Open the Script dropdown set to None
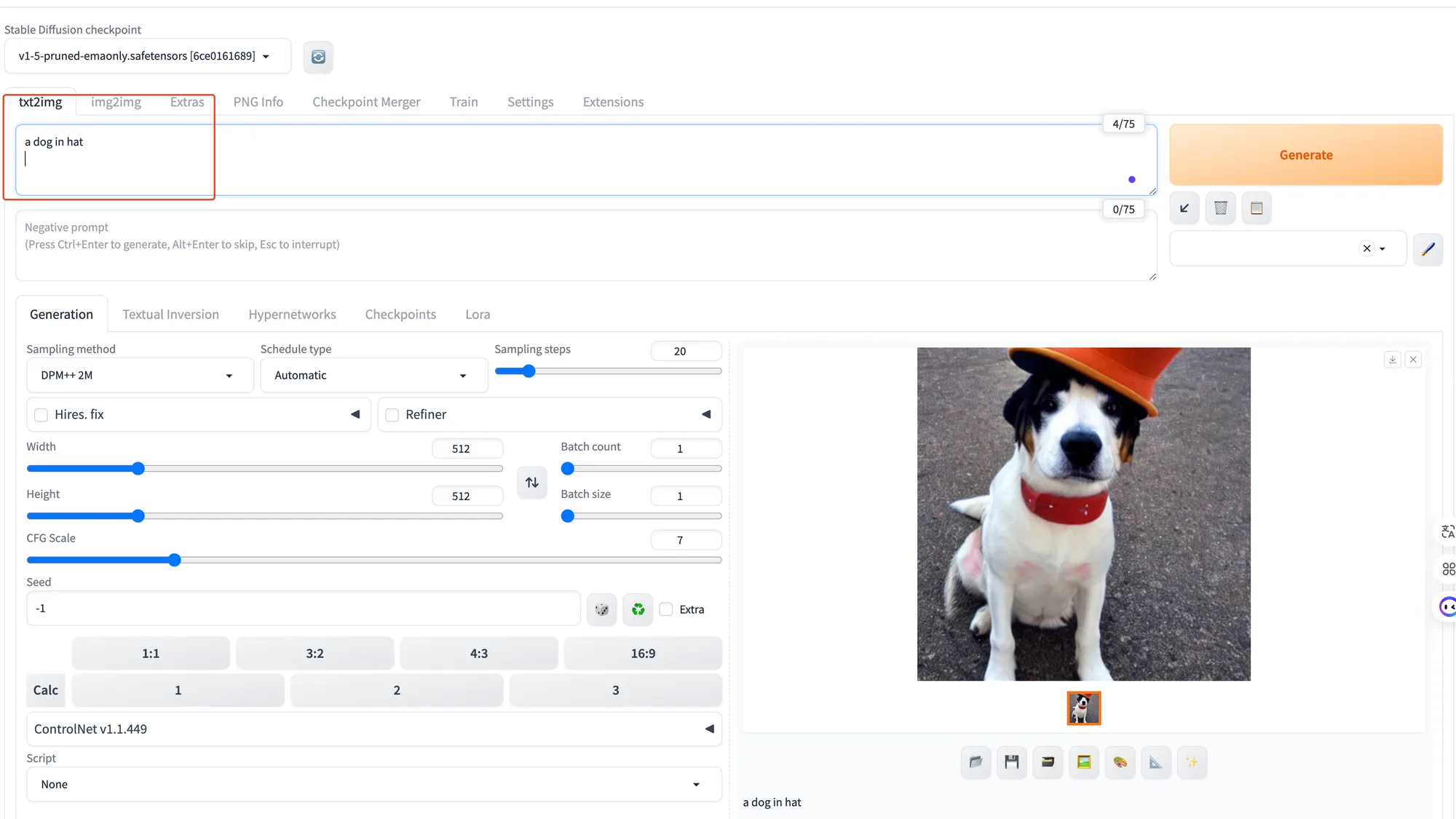The width and height of the screenshot is (1456, 819). [374, 784]
